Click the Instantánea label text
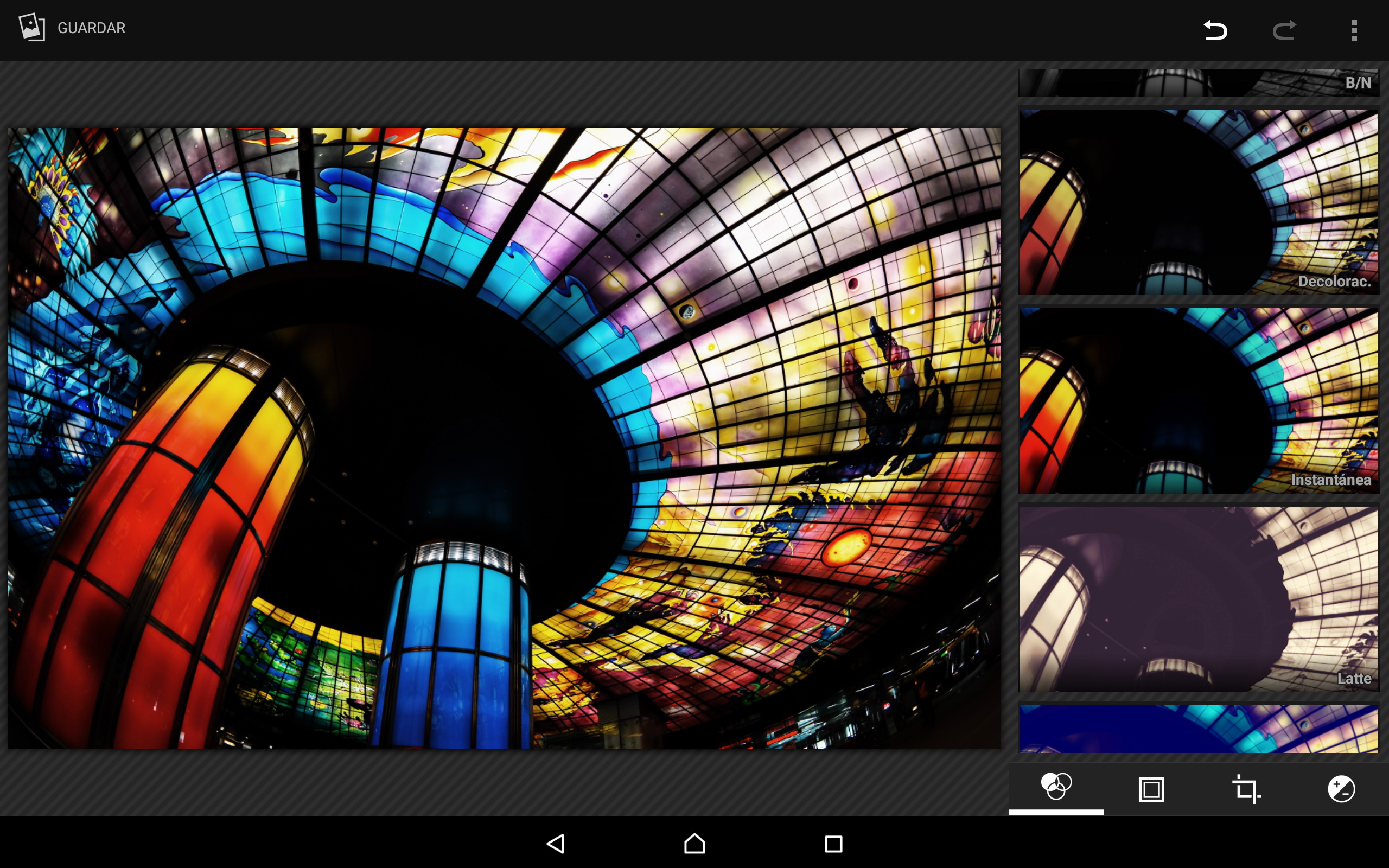1389x868 pixels. 1330,480
